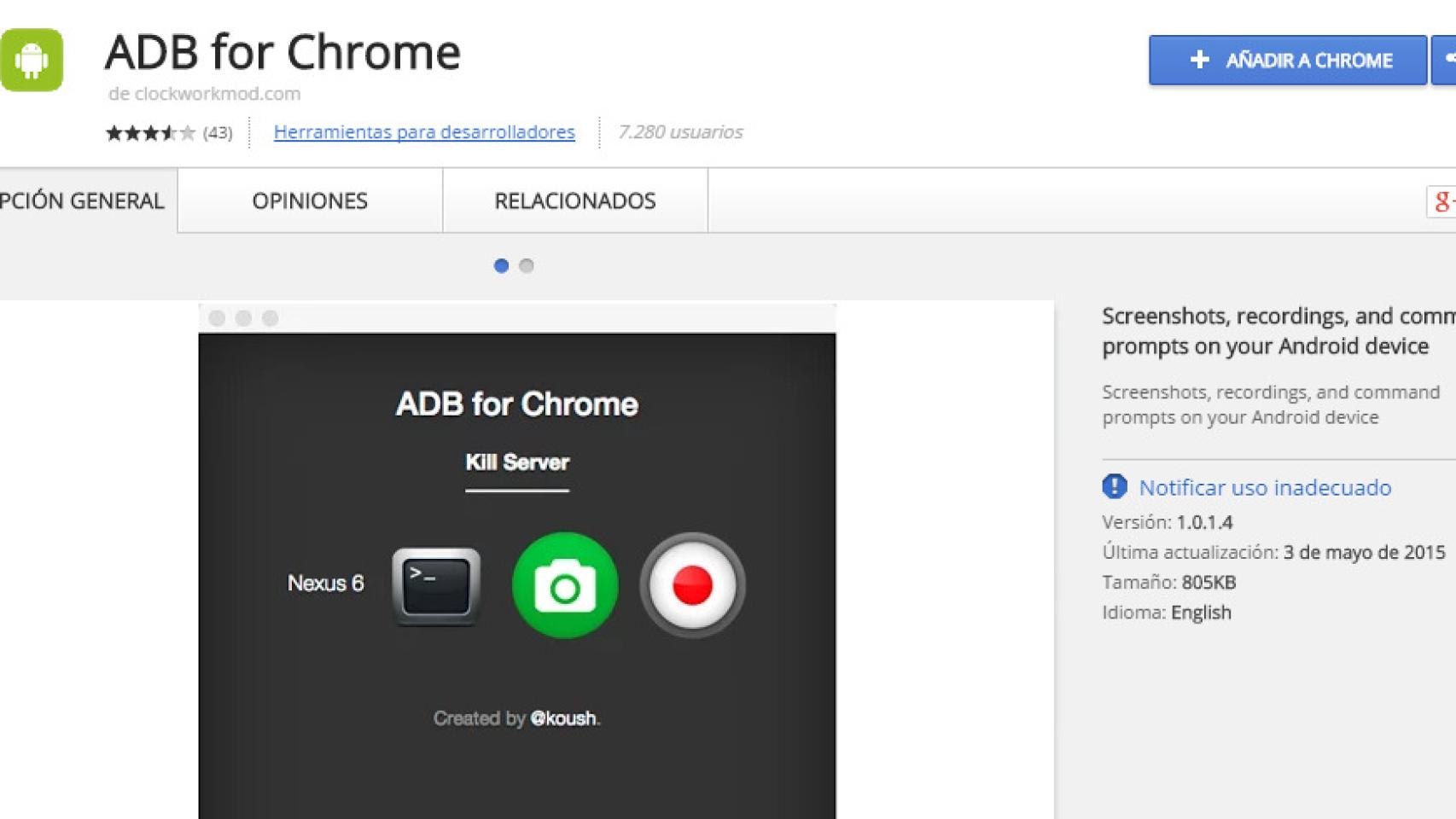
Task: Click the first window dot in preview
Action: click(217, 318)
